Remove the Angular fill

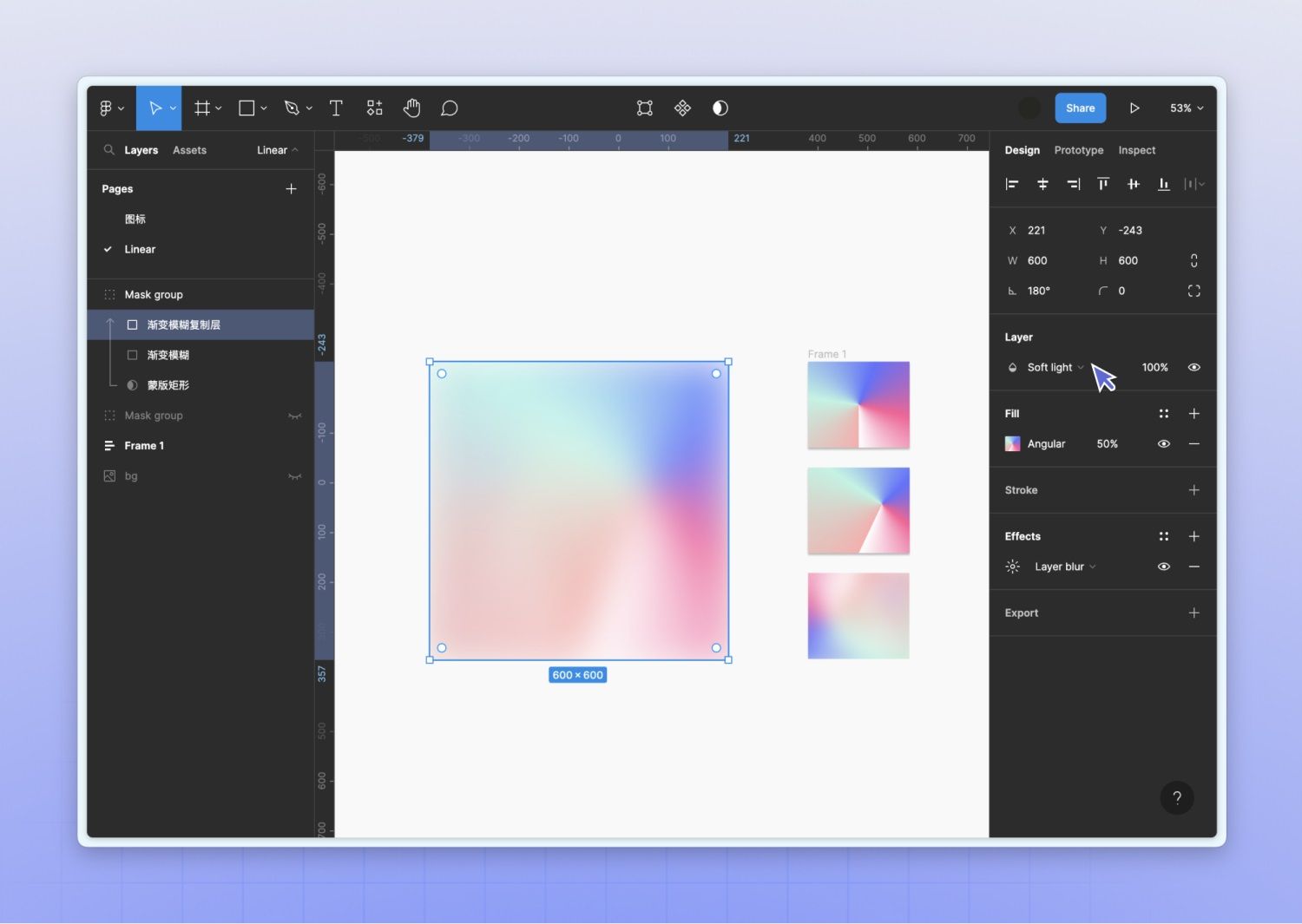point(1194,444)
